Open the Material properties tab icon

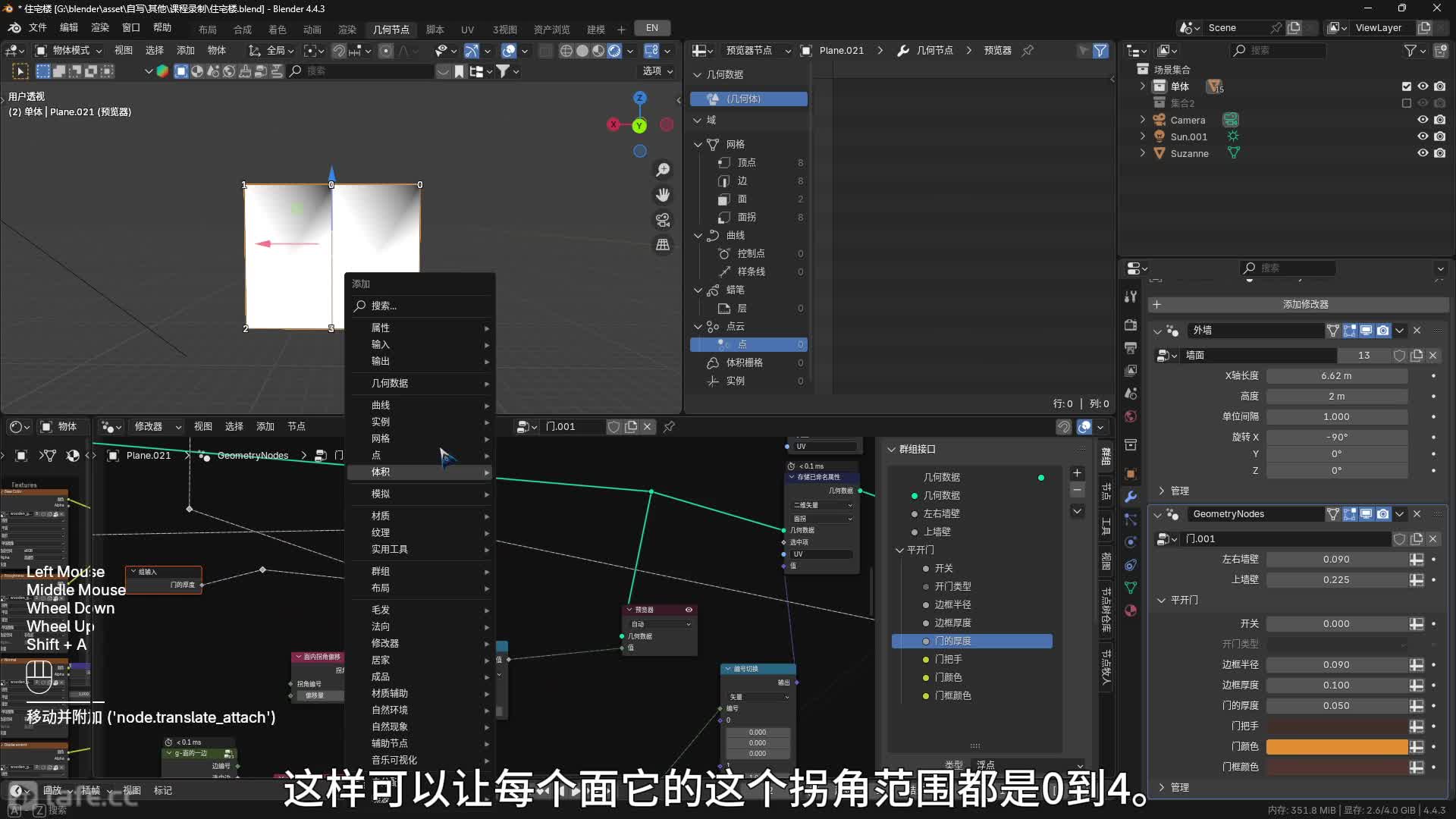coord(1131,610)
